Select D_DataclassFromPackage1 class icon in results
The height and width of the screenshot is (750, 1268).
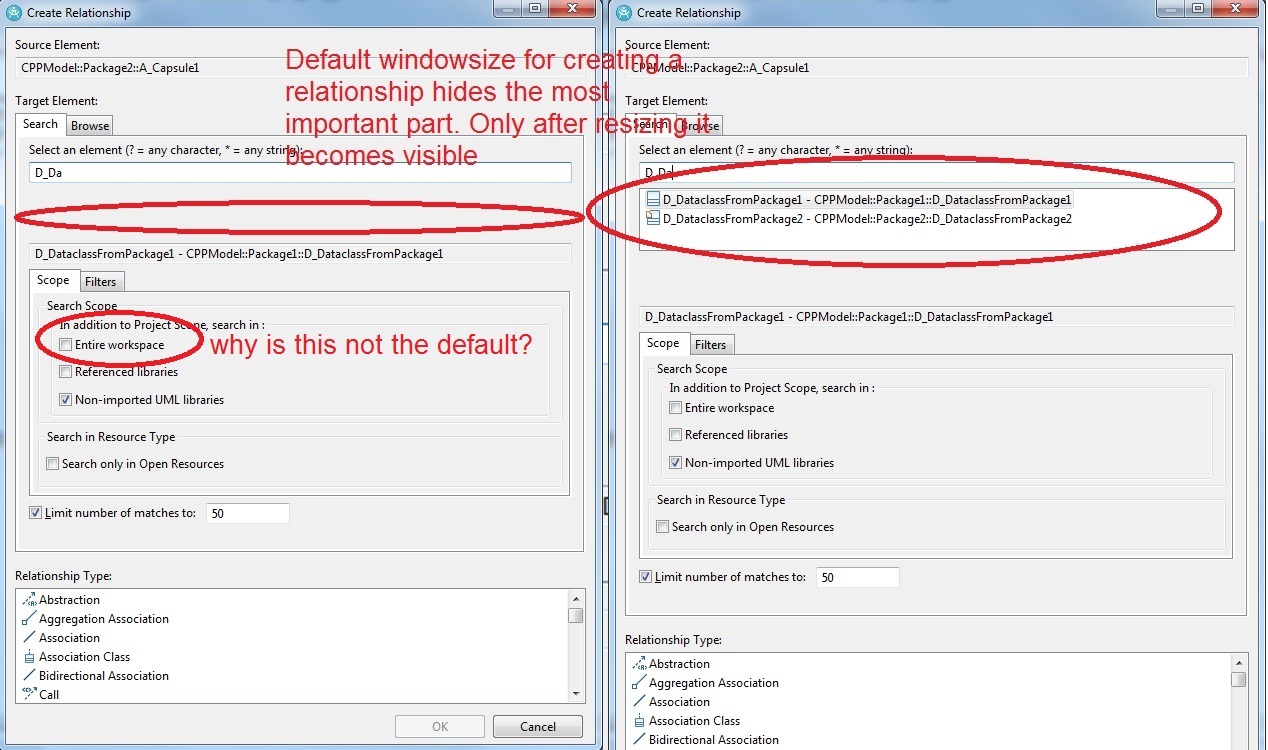click(653, 200)
